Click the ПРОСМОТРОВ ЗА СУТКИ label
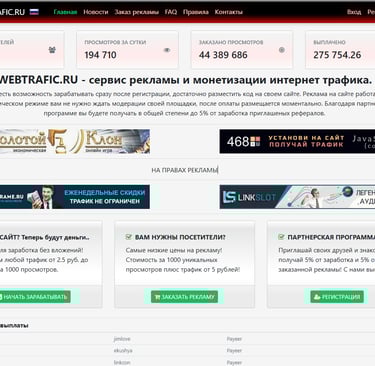The image size is (375, 366). pyautogui.click(x=115, y=42)
